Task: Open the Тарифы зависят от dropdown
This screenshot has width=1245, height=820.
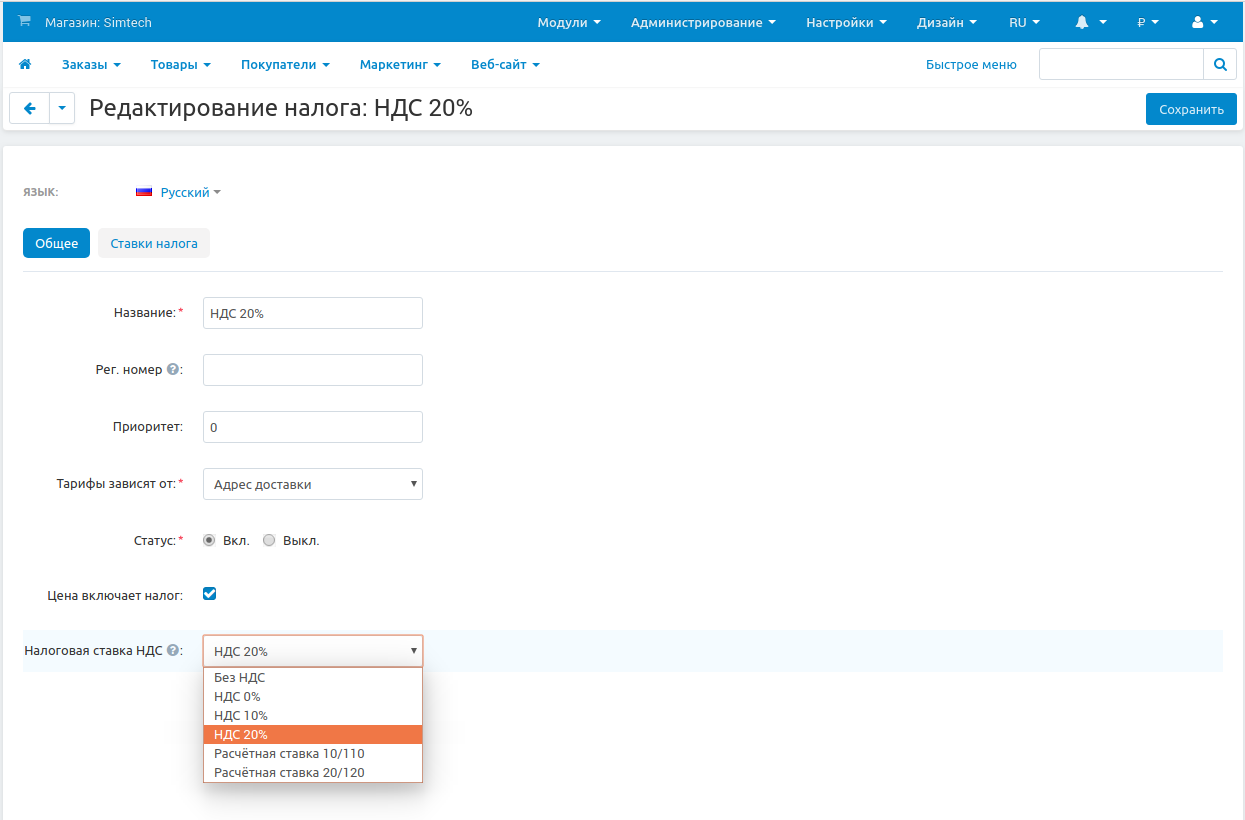Action: tap(312, 484)
